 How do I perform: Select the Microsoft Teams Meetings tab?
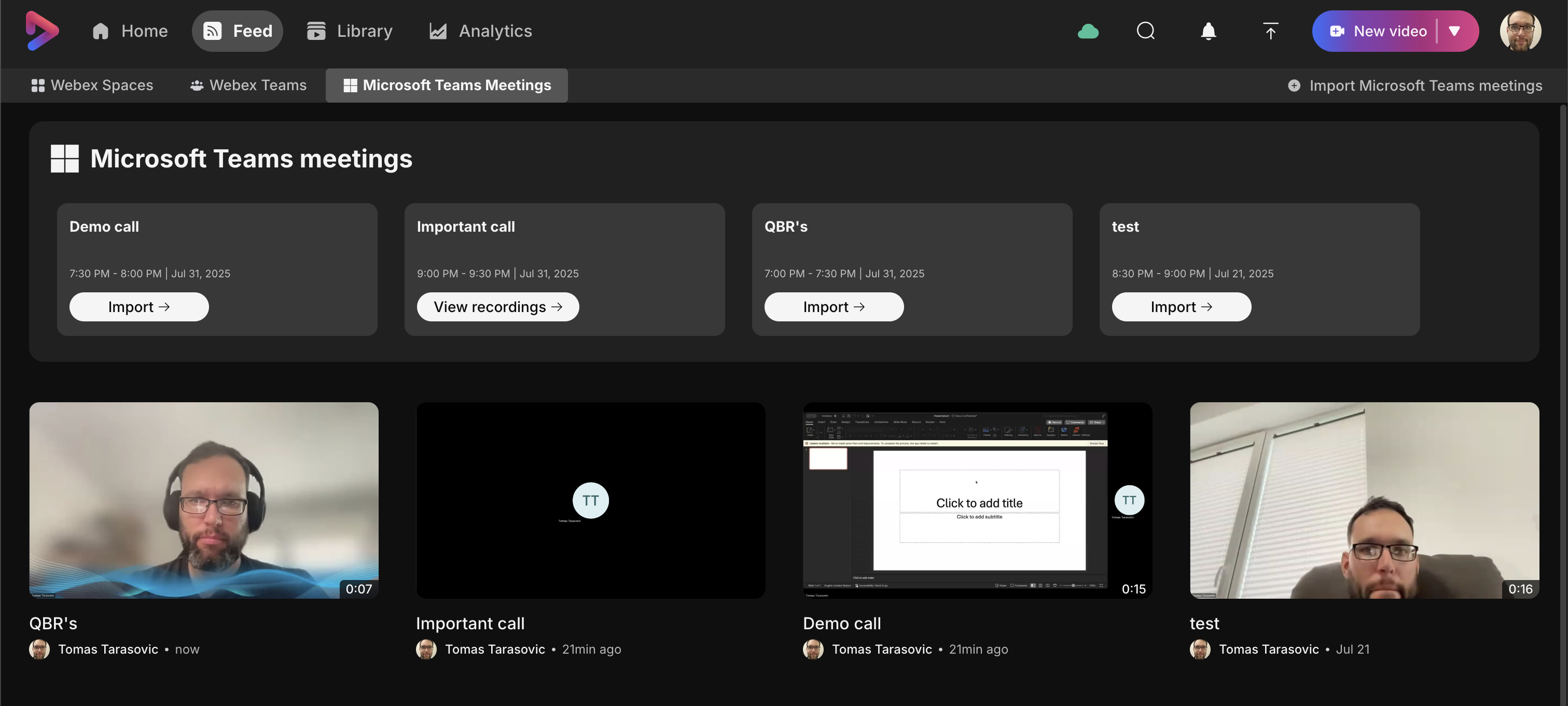[x=447, y=85]
